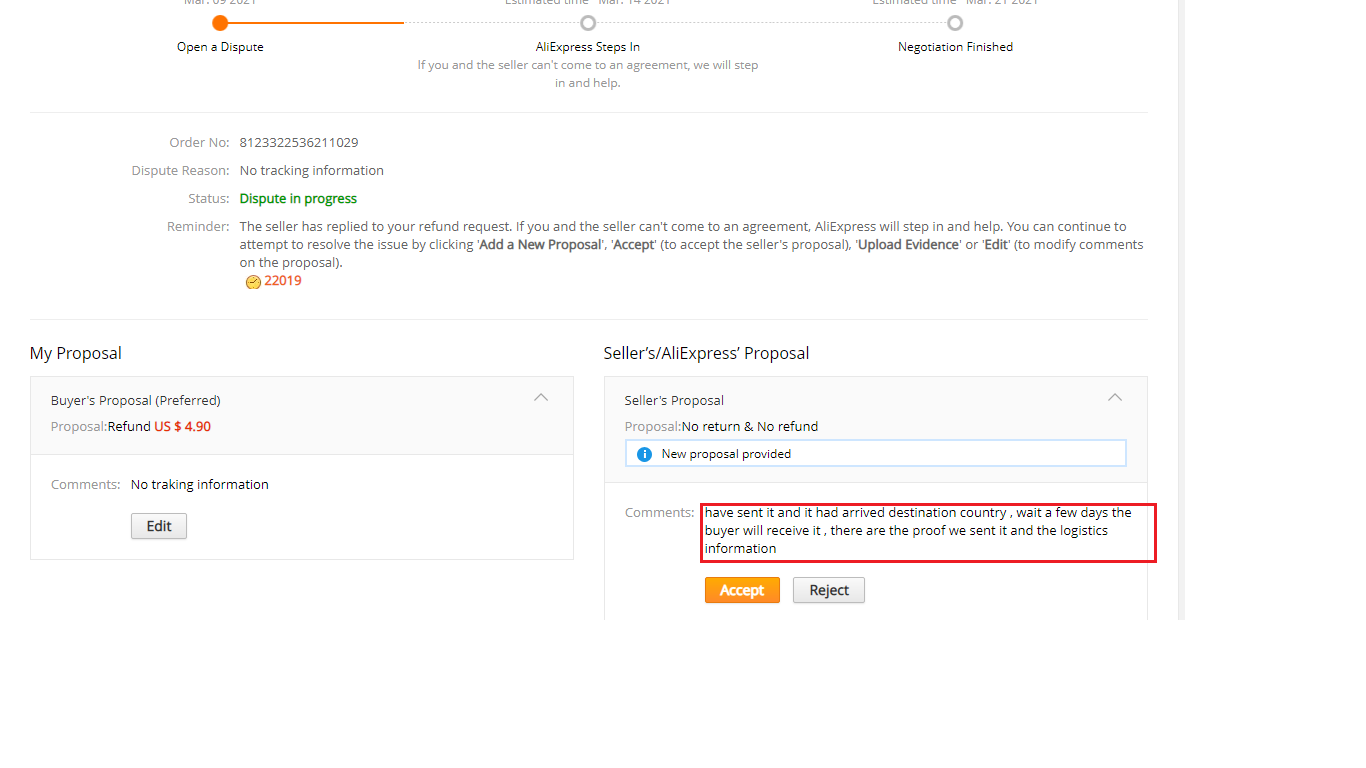Select the AliExpress Steps In step marker
The width and height of the screenshot is (1366, 768).
point(588,23)
